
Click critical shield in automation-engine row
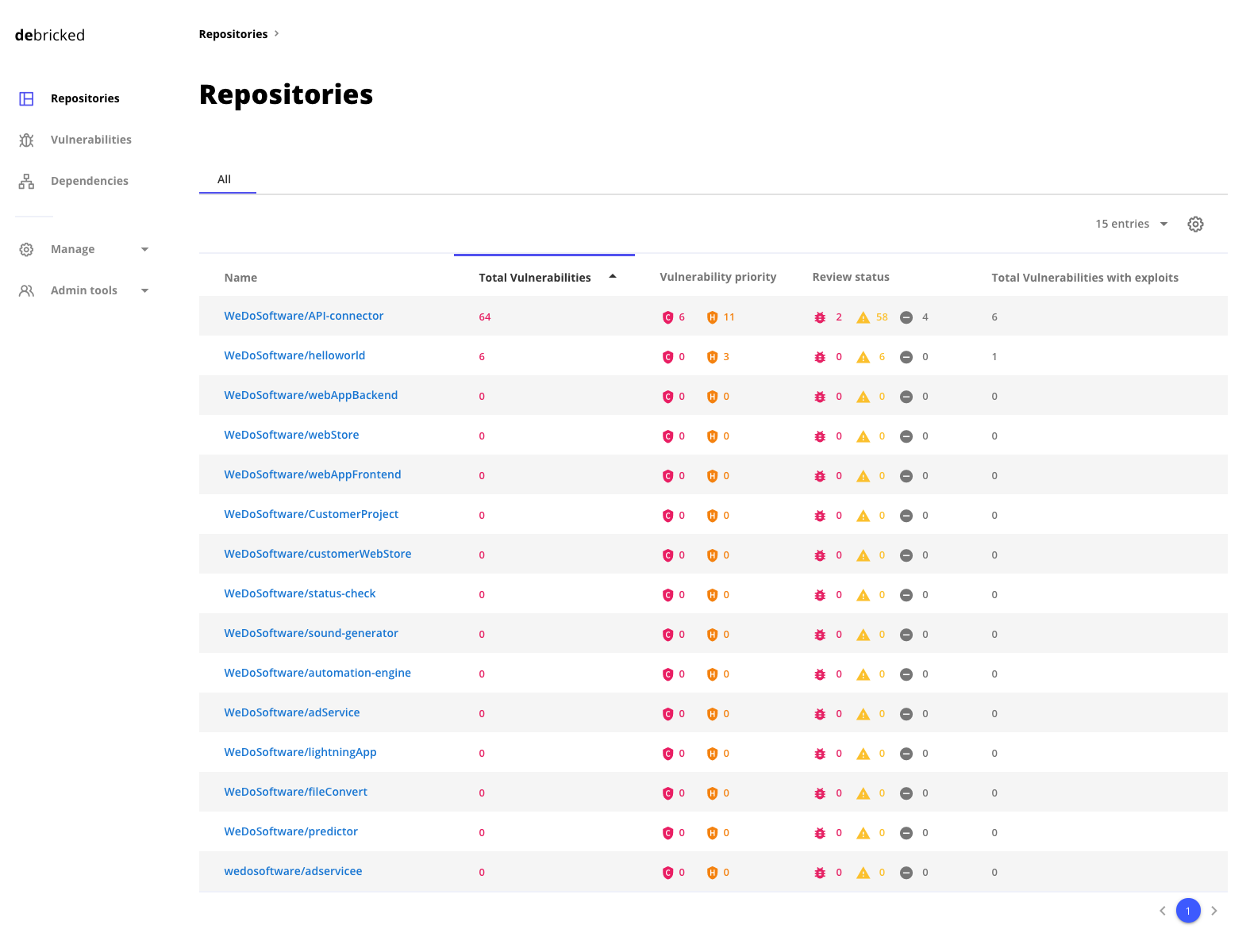667,674
